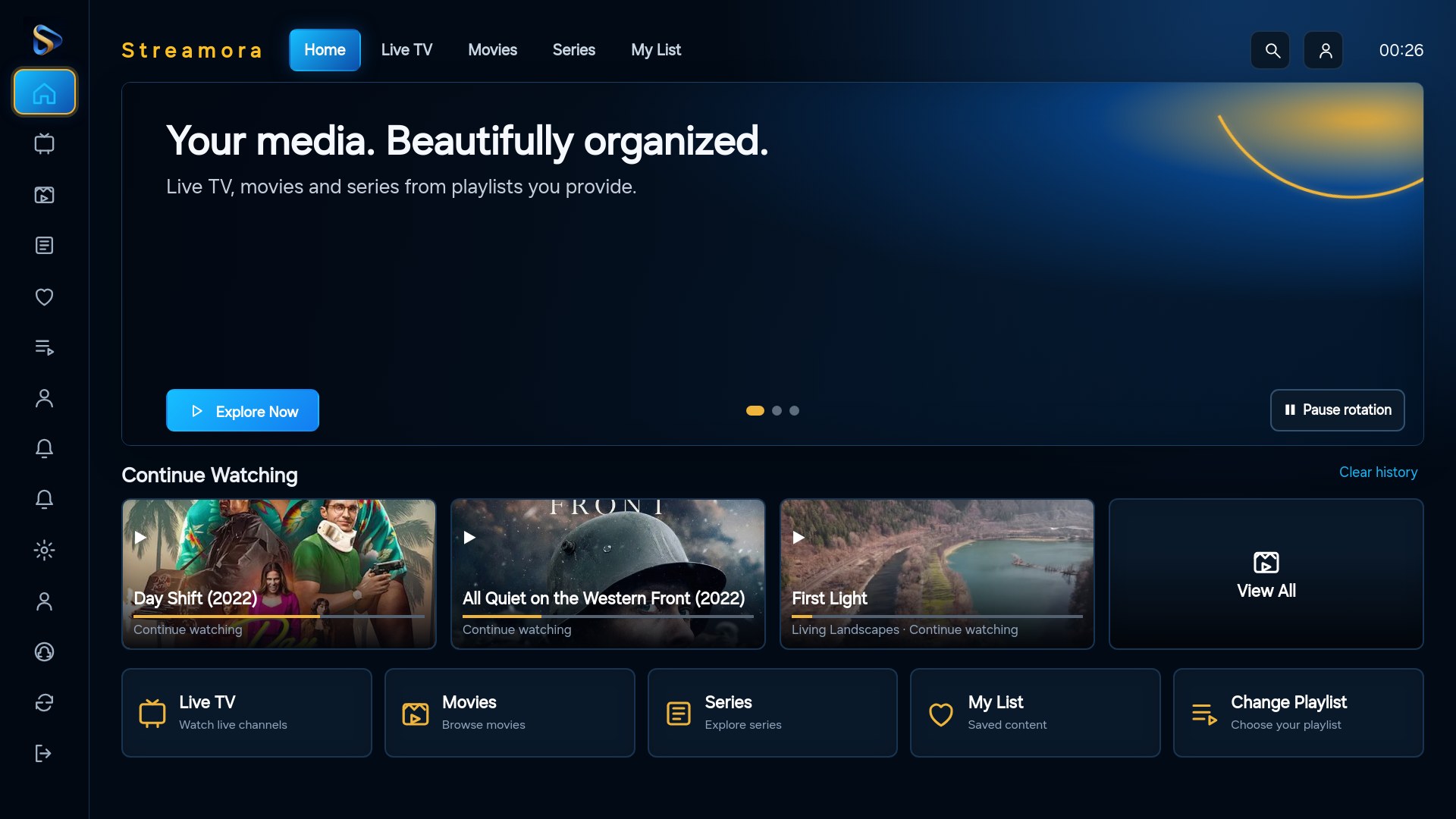1456x819 pixels.
Task: Open the Live TV 'Watch live channels' tile
Action: [246, 713]
